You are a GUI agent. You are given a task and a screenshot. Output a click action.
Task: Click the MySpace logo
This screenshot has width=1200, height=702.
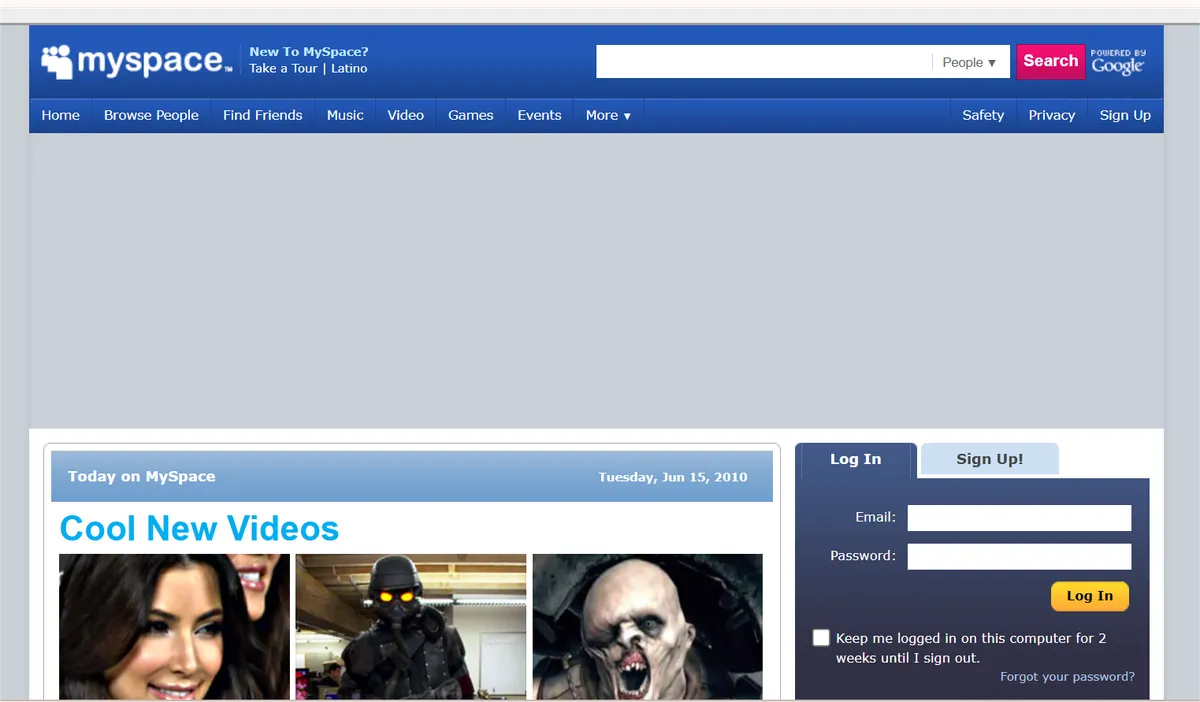pos(136,61)
